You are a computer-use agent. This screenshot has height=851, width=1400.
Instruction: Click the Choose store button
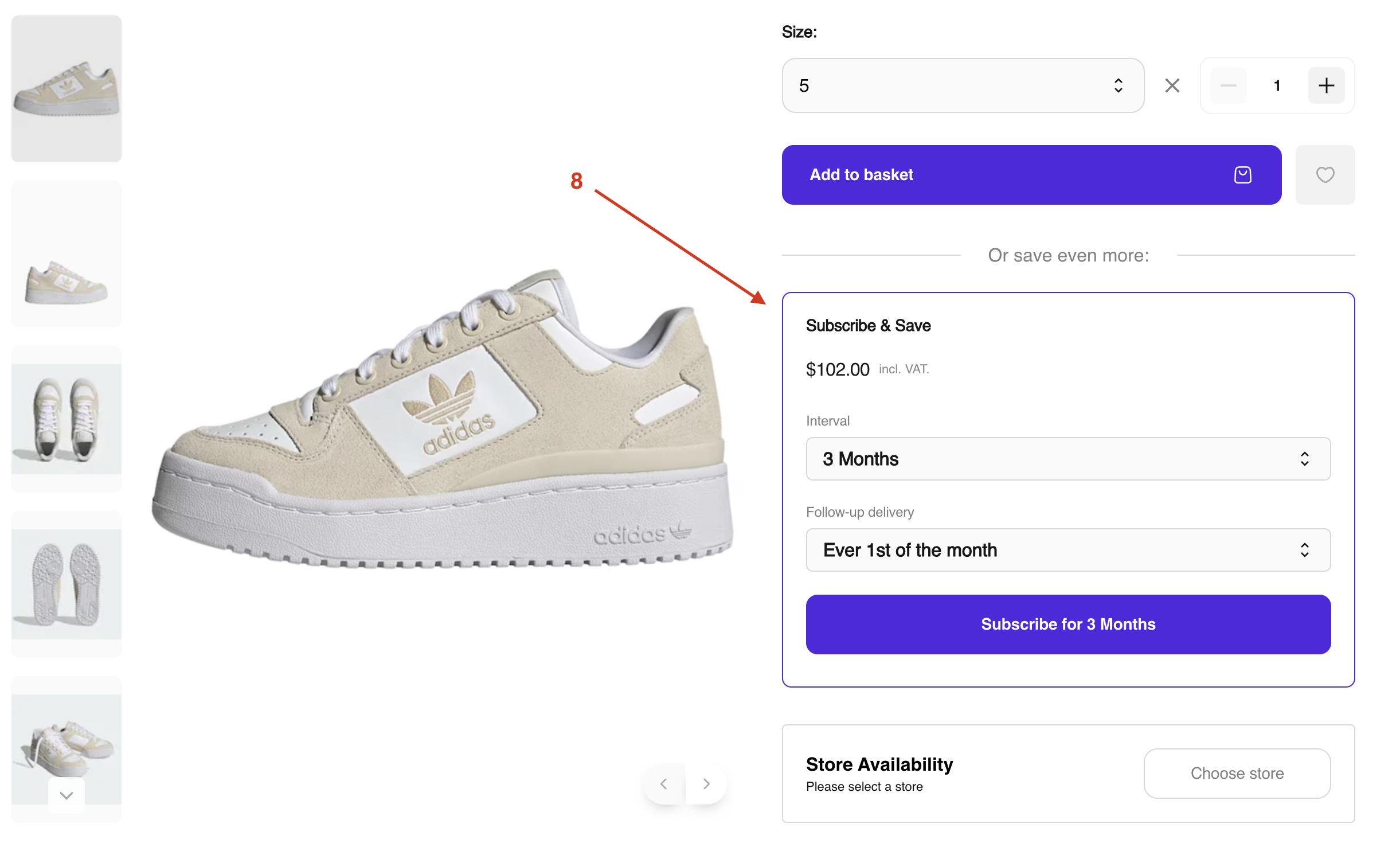point(1237,773)
